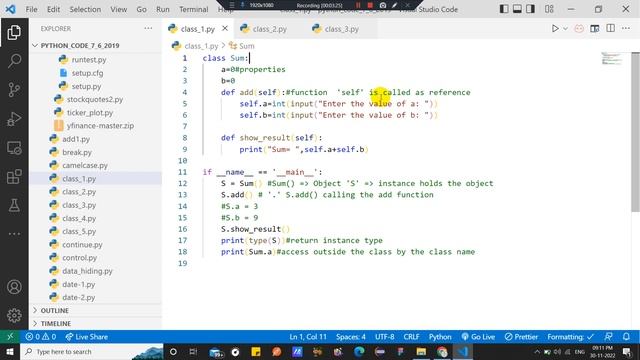Open the Selection menu
Screen dimensions: 640x360
[85, 9]
